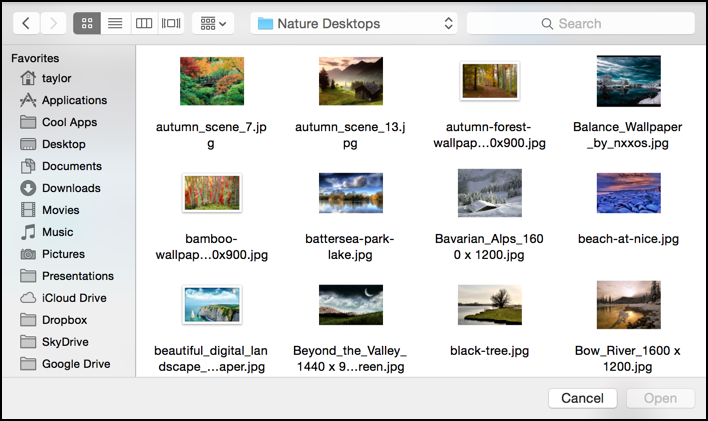Go to iCloud Drive in sidebar
Screen dimensions: 708x421
[x=73, y=298]
